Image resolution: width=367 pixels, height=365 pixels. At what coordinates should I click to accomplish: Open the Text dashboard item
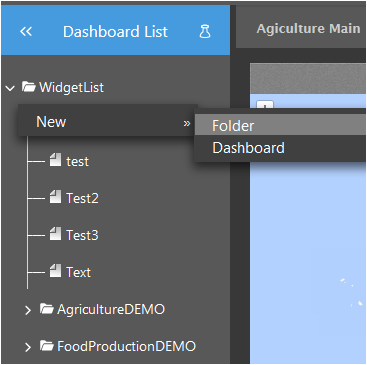click(78, 272)
